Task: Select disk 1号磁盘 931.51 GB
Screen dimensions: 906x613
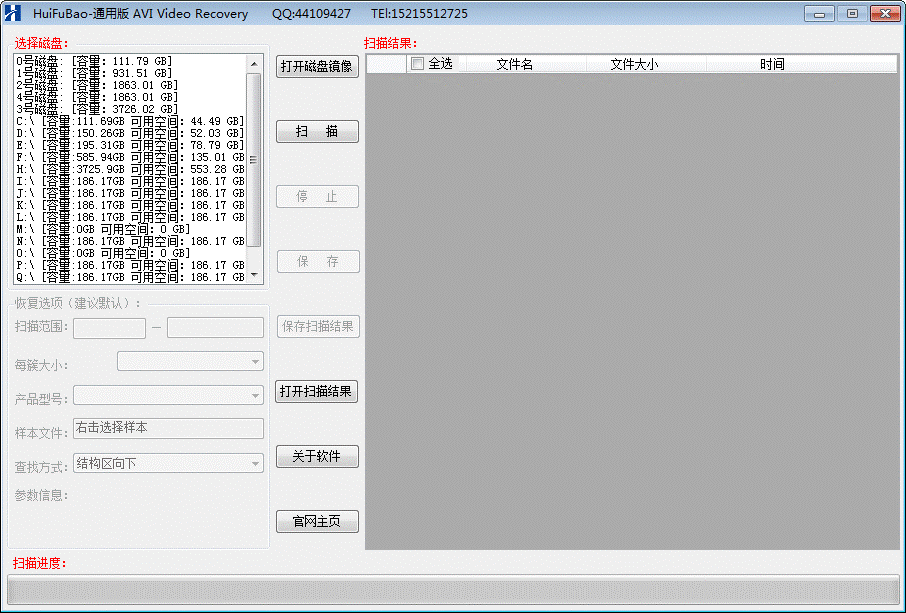Action: (95, 73)
